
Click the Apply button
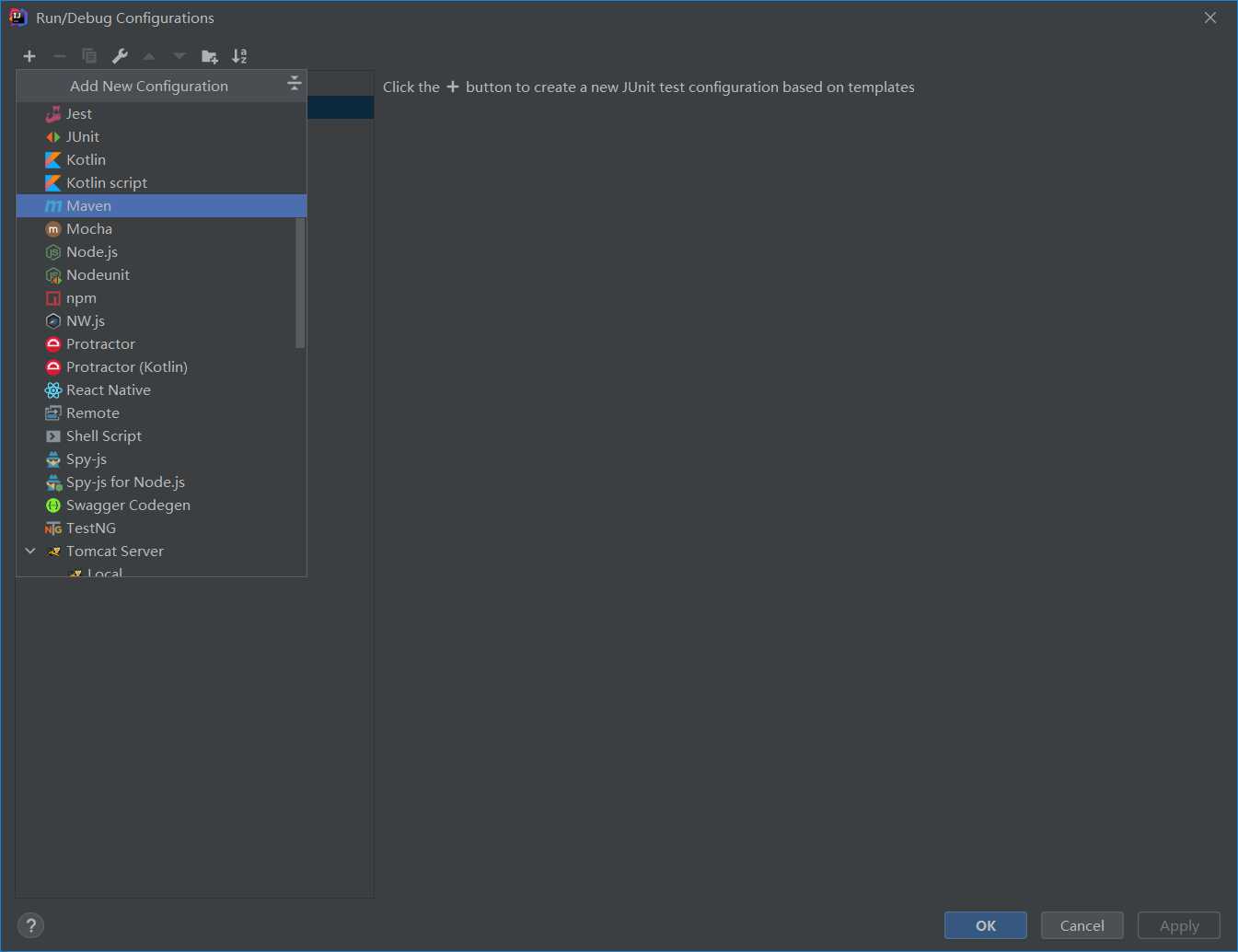[x=1179, y=925]
